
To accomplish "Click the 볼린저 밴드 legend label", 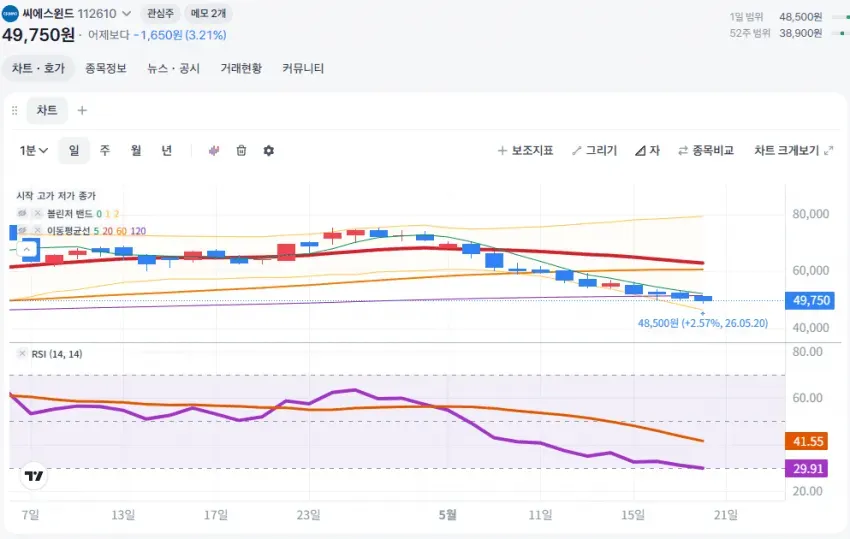I will coord(70,214).
